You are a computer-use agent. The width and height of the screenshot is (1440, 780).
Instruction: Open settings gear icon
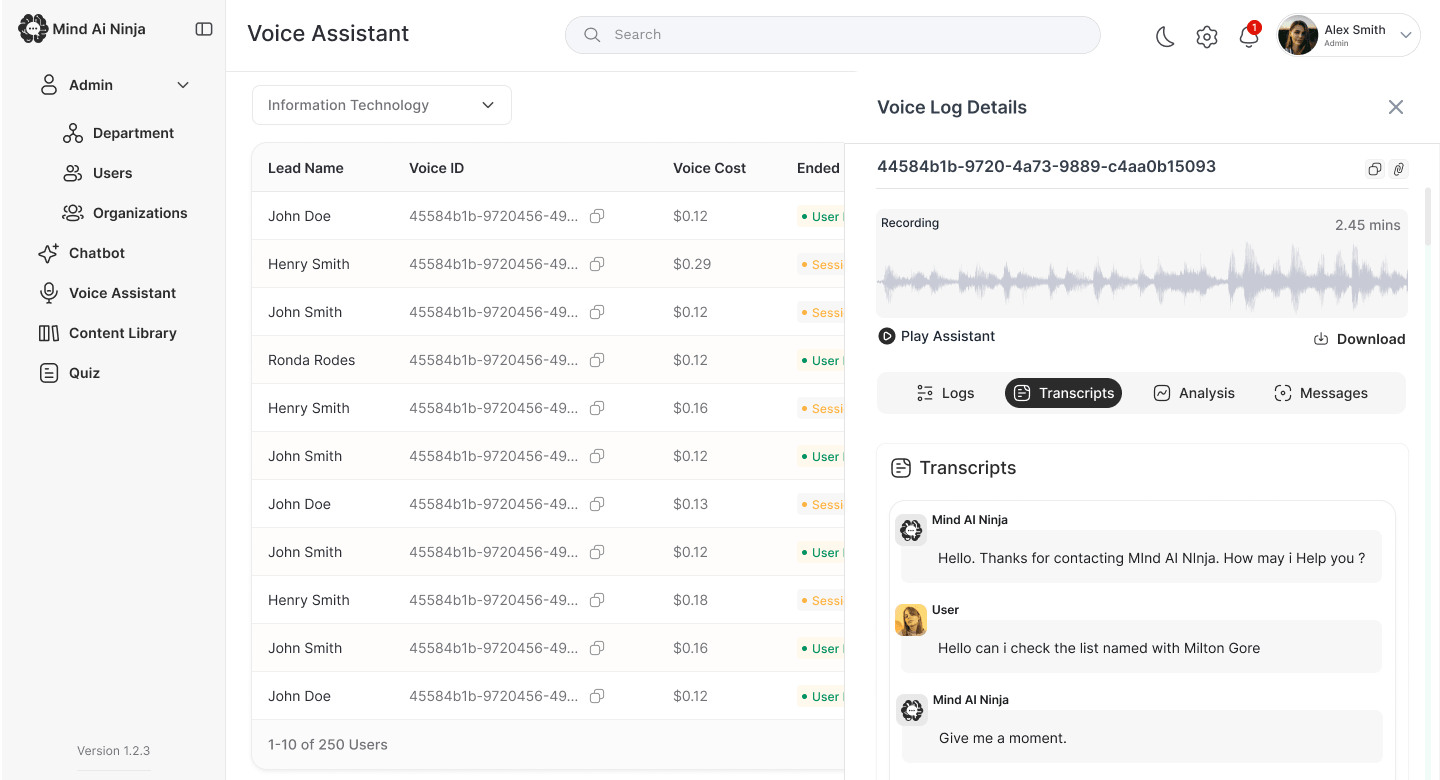1207,37
